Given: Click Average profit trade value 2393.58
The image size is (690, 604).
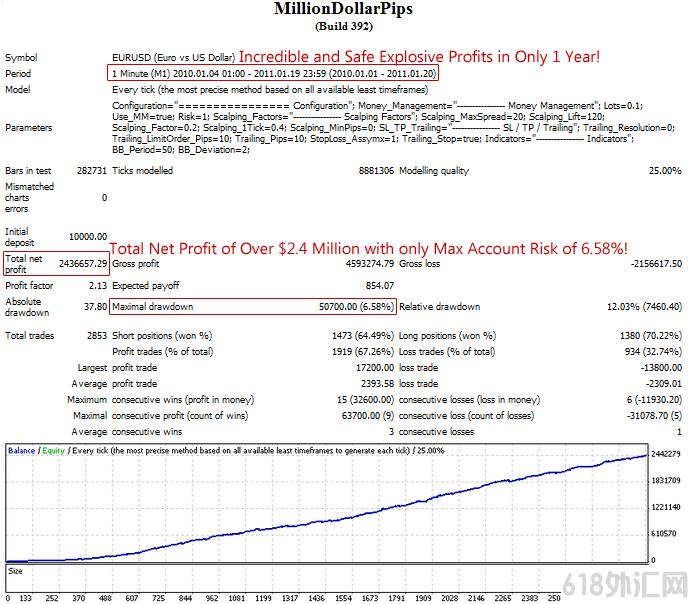Looking at the screenshot, I should tap(378, 384).
